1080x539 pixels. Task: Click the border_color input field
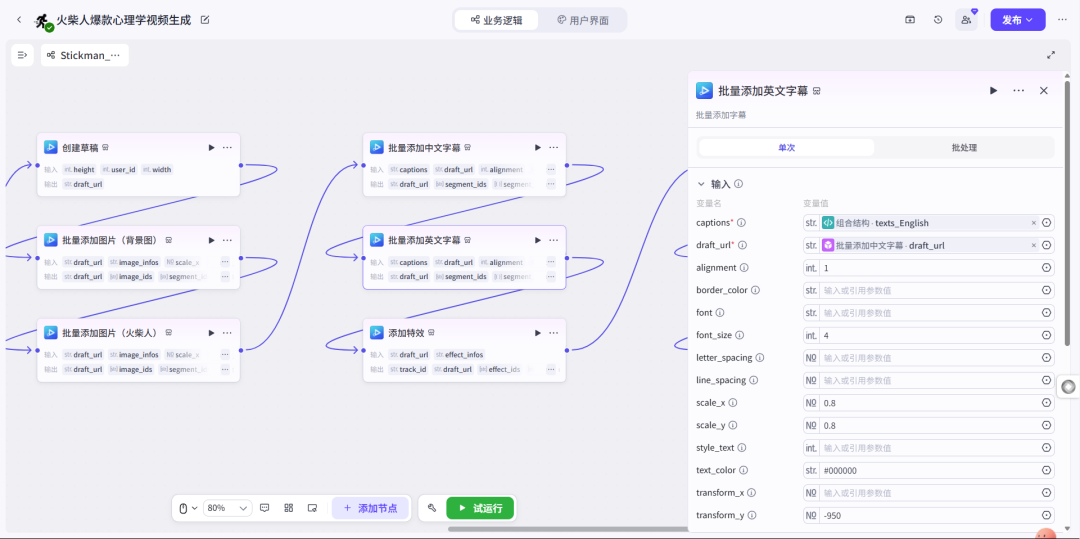[928, 290]
